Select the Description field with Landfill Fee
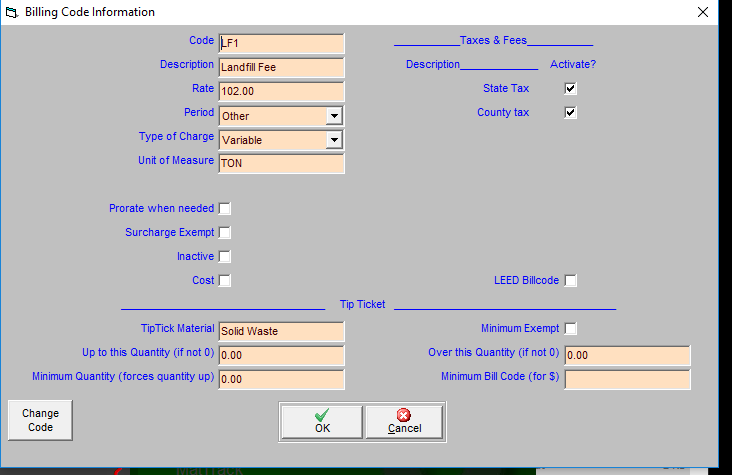Viewport: 732px width, 475px height. point(281,68)
